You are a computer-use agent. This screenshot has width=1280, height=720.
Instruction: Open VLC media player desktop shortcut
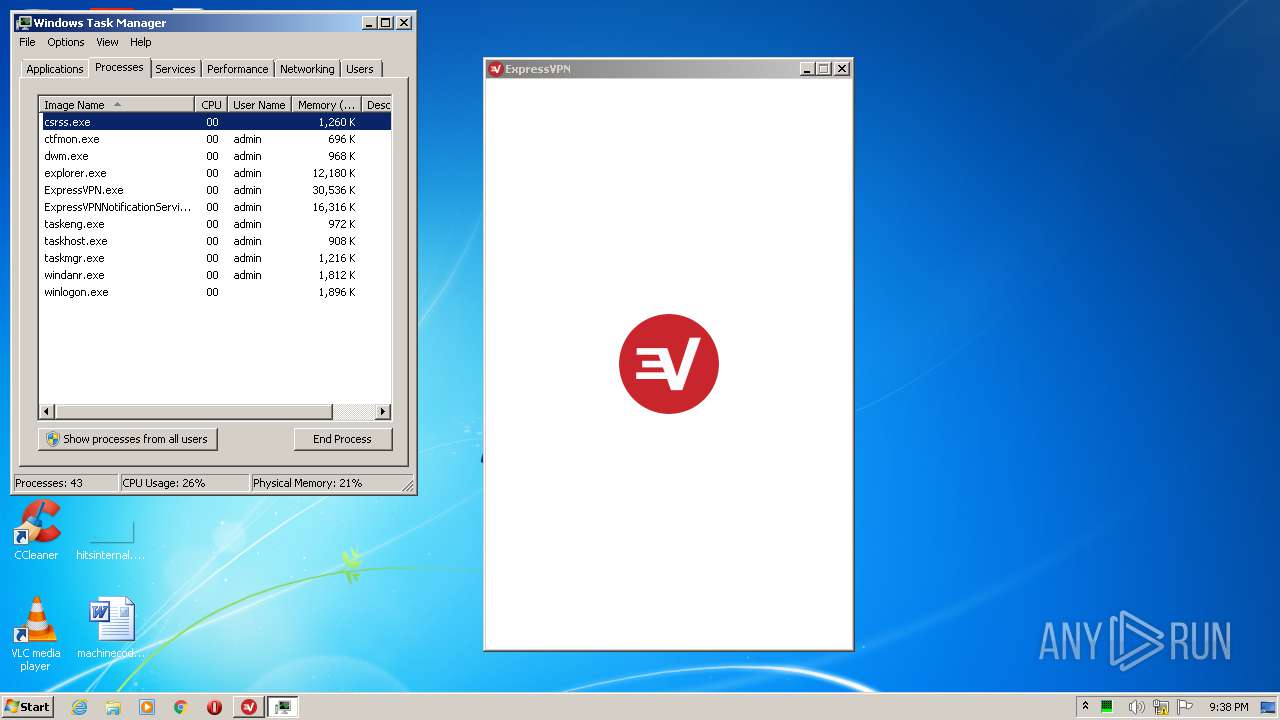[x=36, y=634]
